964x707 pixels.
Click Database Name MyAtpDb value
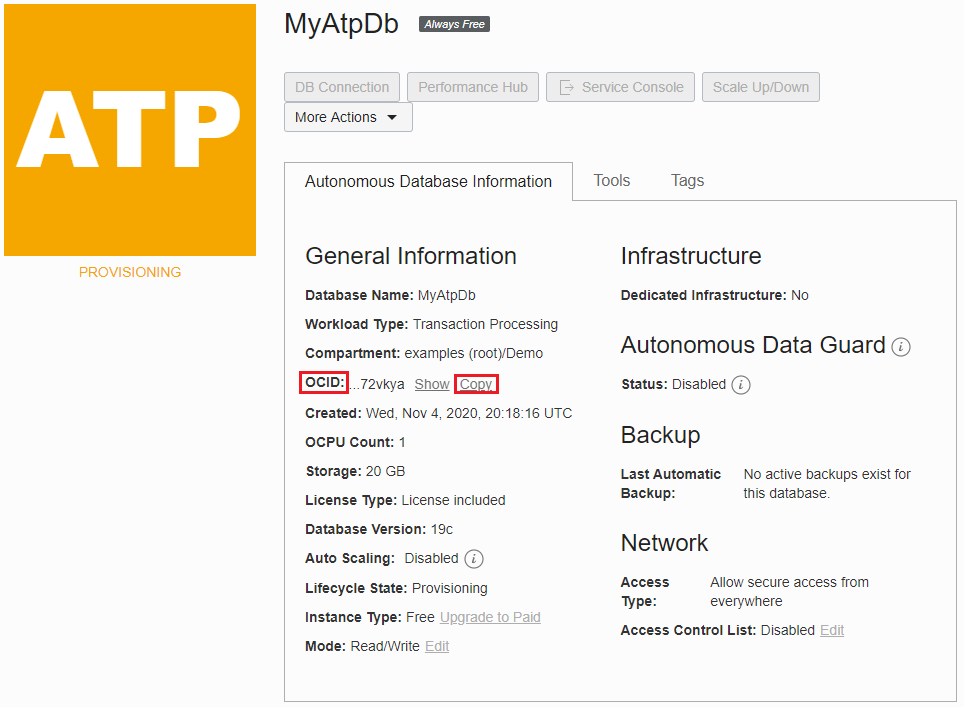(446, 296)
